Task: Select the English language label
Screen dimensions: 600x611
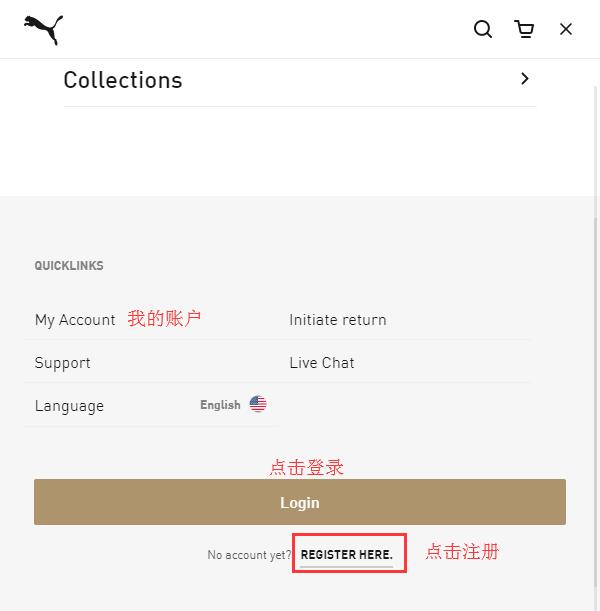Action: click(220, 405)
